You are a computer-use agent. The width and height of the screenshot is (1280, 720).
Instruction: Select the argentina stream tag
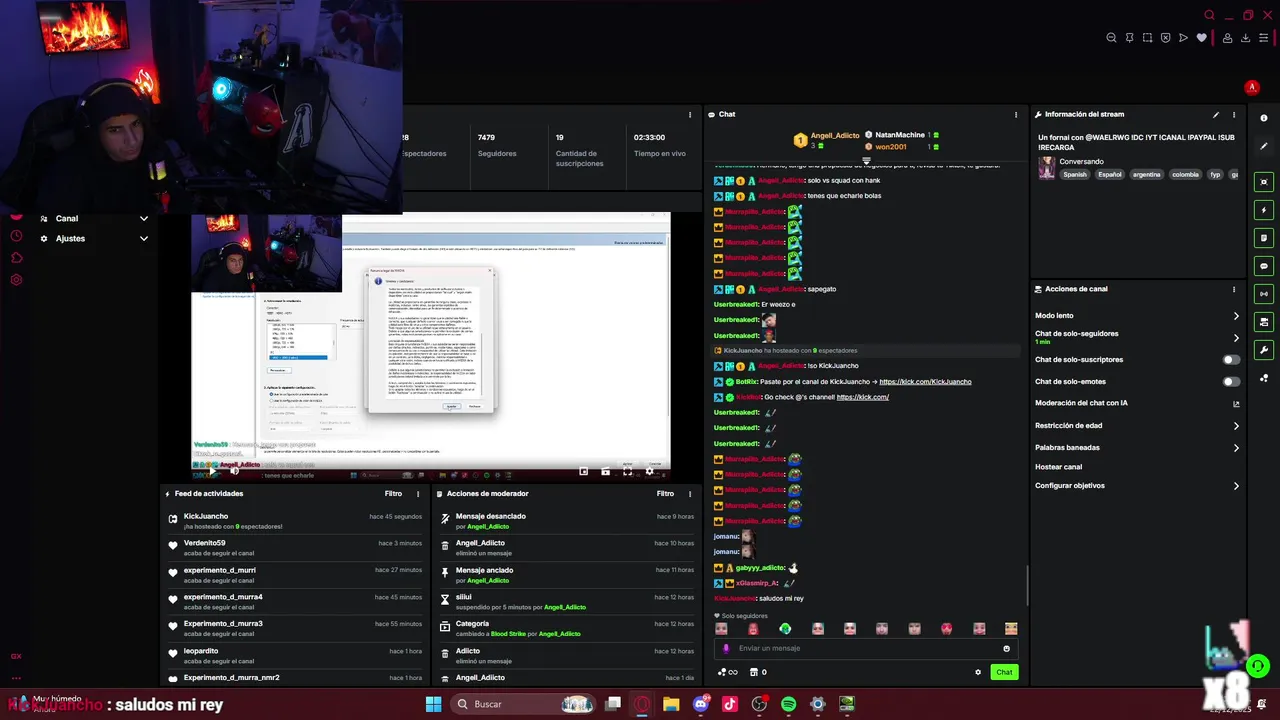point(1147,174)
